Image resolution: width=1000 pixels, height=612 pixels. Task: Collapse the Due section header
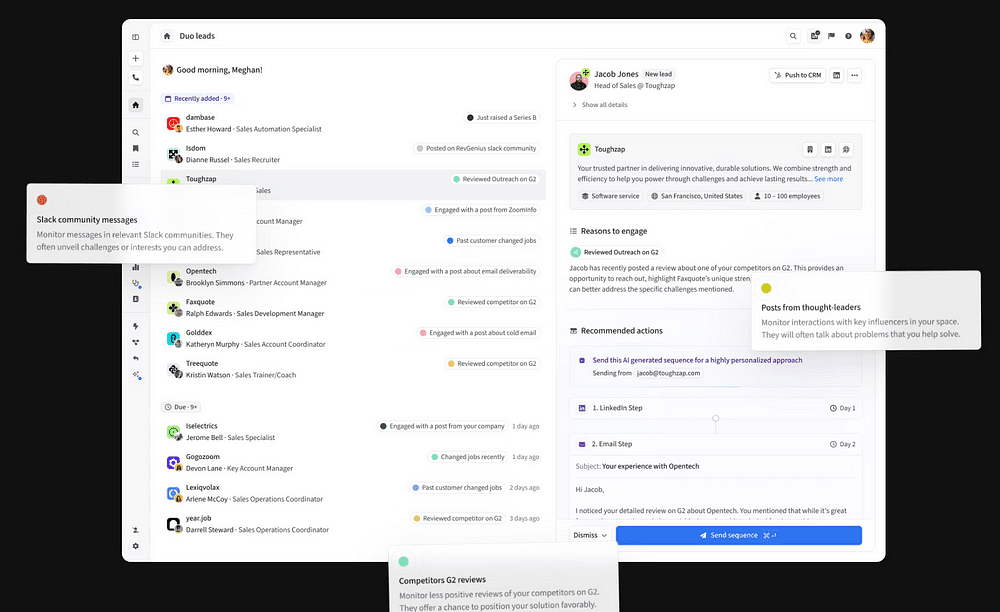point(180,407)
